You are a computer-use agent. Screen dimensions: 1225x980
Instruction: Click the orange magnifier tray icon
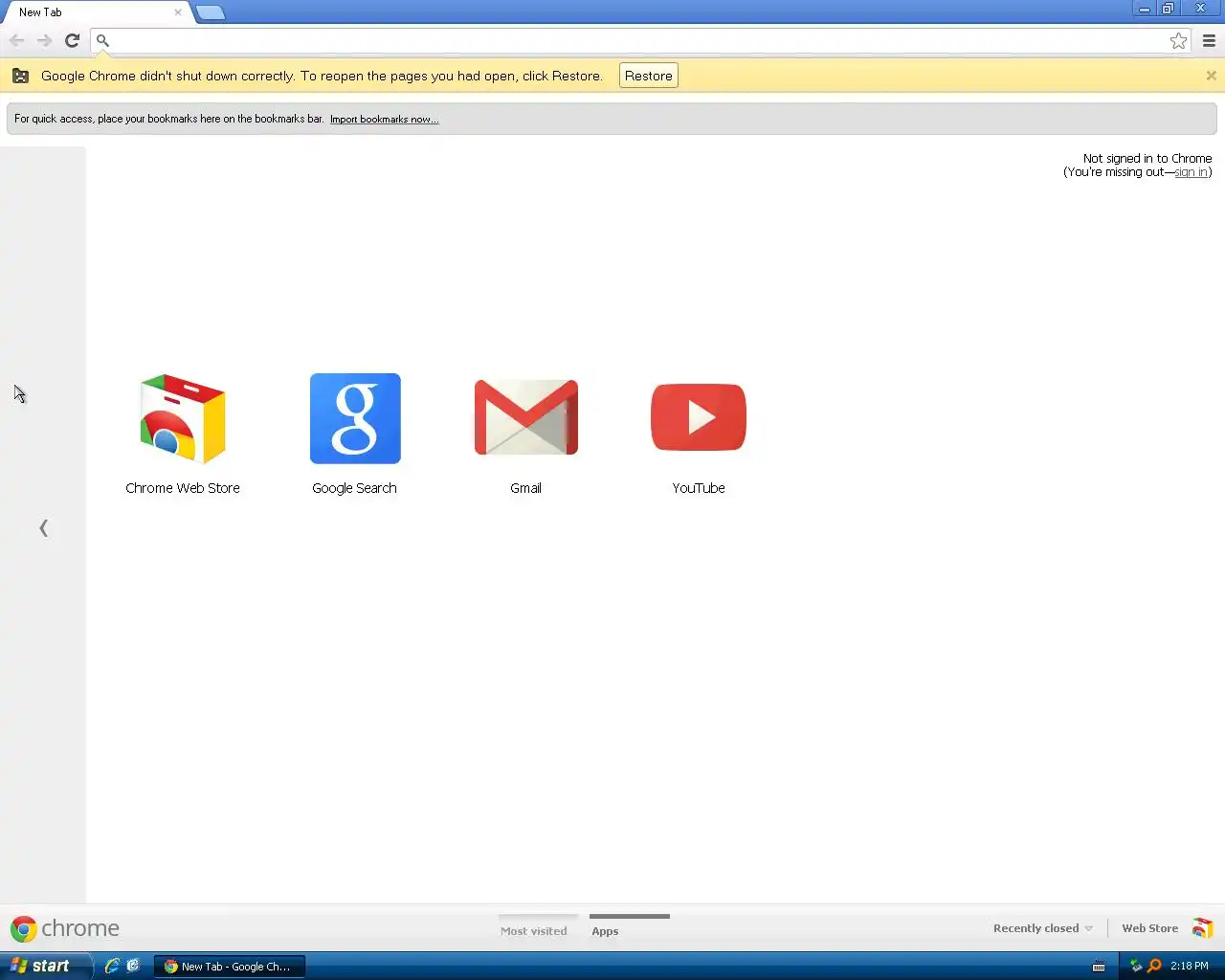pos(1154,966)
